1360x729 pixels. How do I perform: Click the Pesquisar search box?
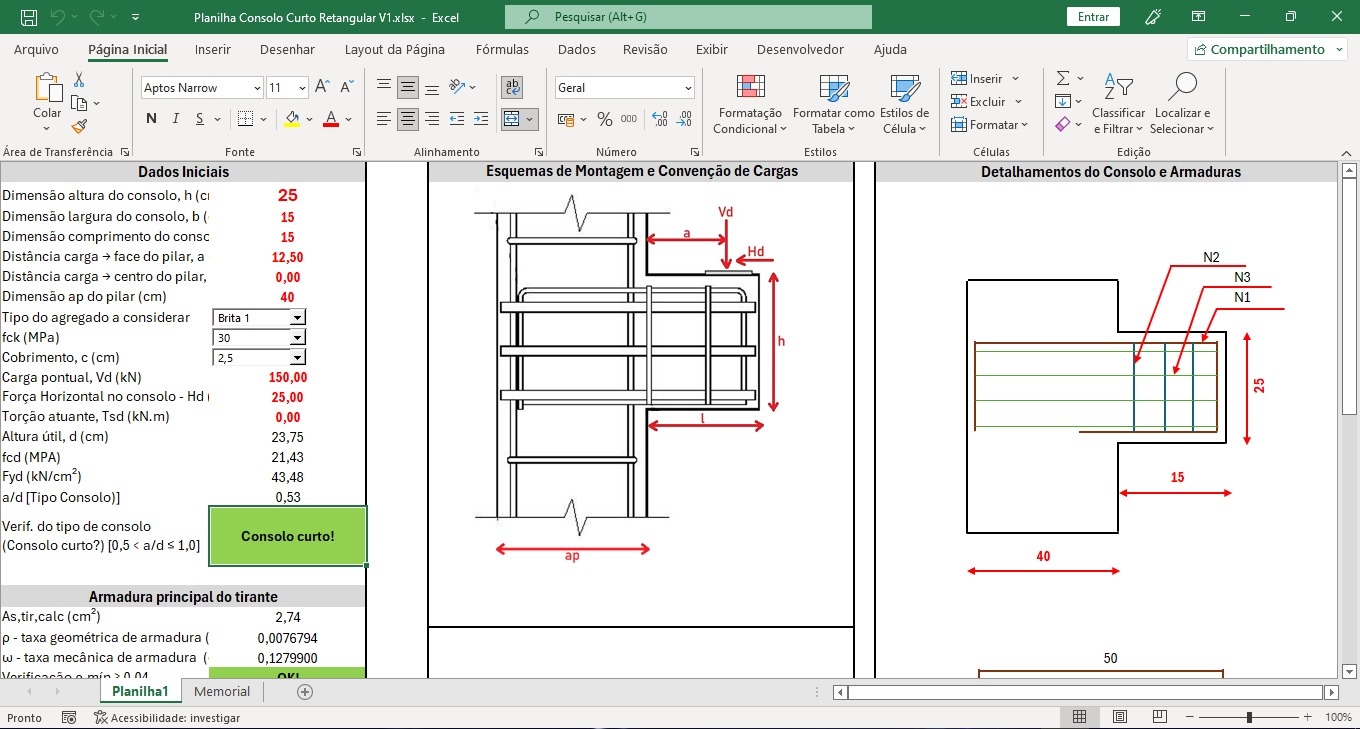688,17
